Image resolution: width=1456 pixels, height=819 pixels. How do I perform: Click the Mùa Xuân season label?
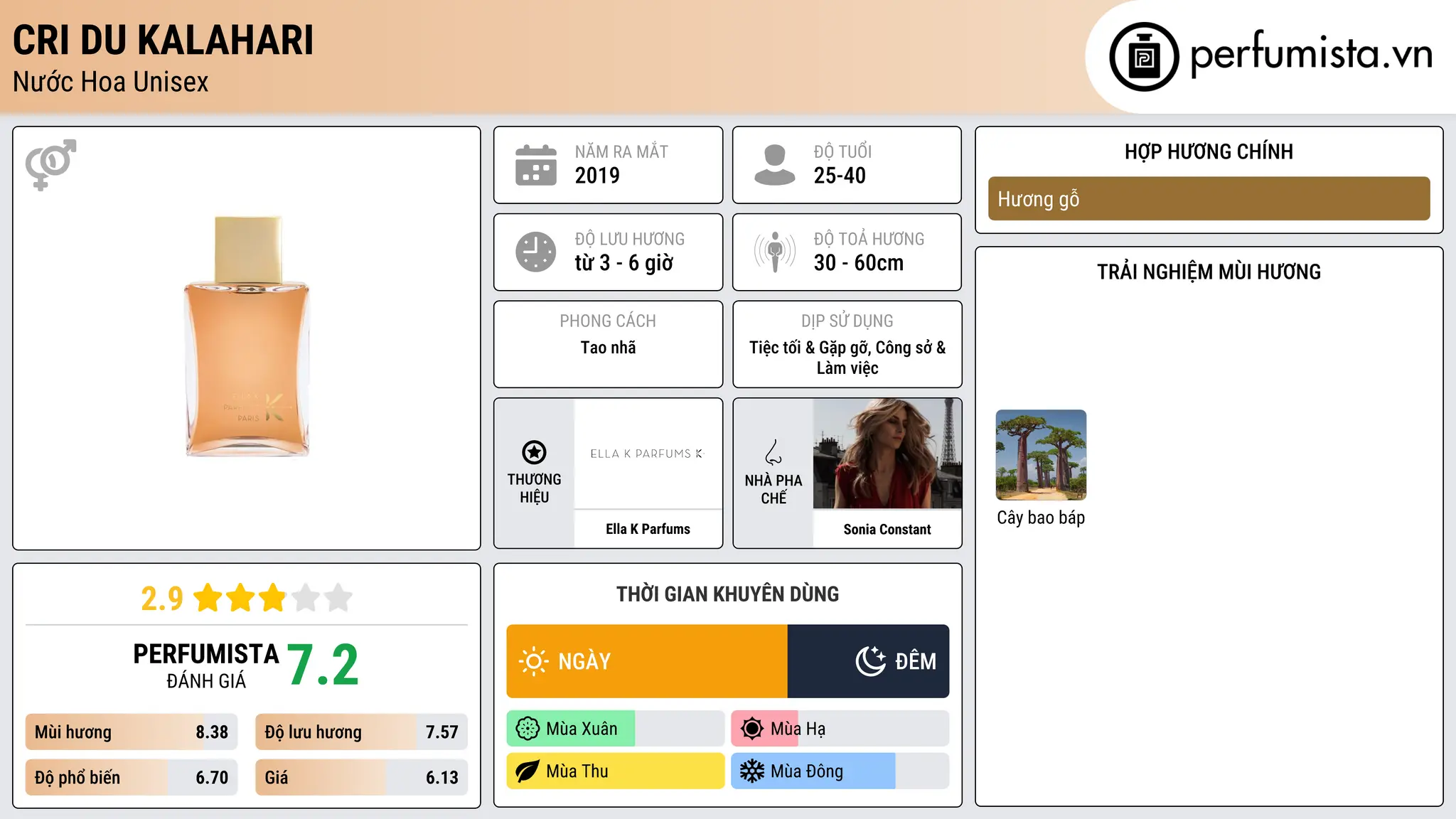pyautogui.click(x=582, y=729)
